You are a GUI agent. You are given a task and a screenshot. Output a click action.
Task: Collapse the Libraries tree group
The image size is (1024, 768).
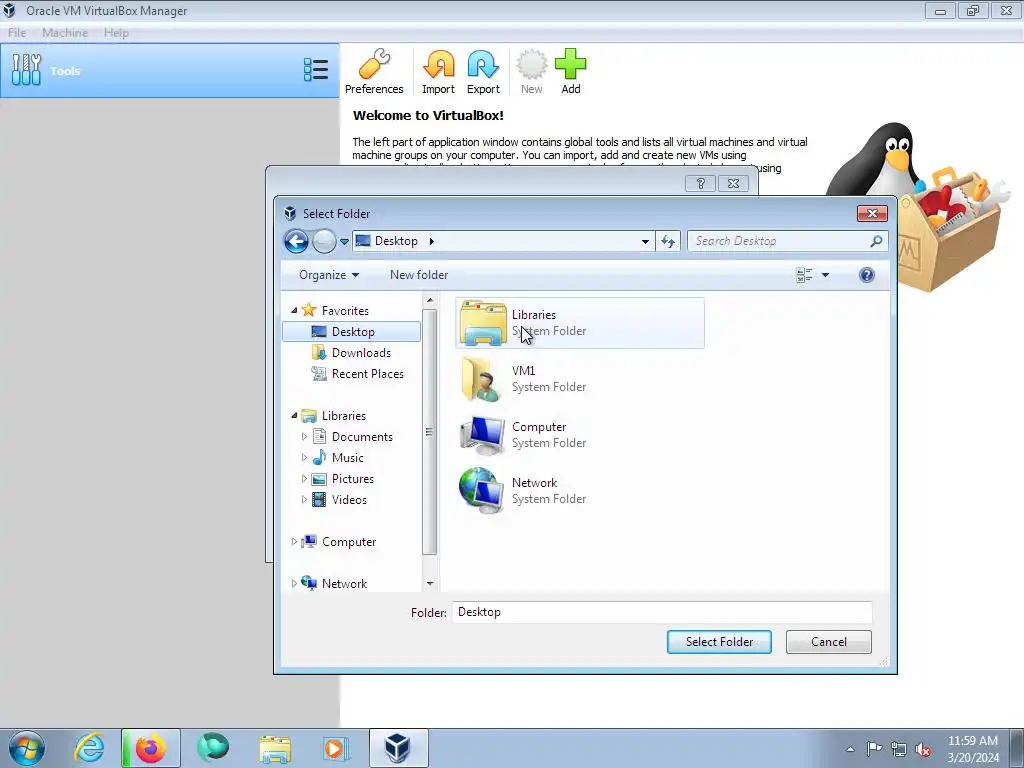coord(294,415)
